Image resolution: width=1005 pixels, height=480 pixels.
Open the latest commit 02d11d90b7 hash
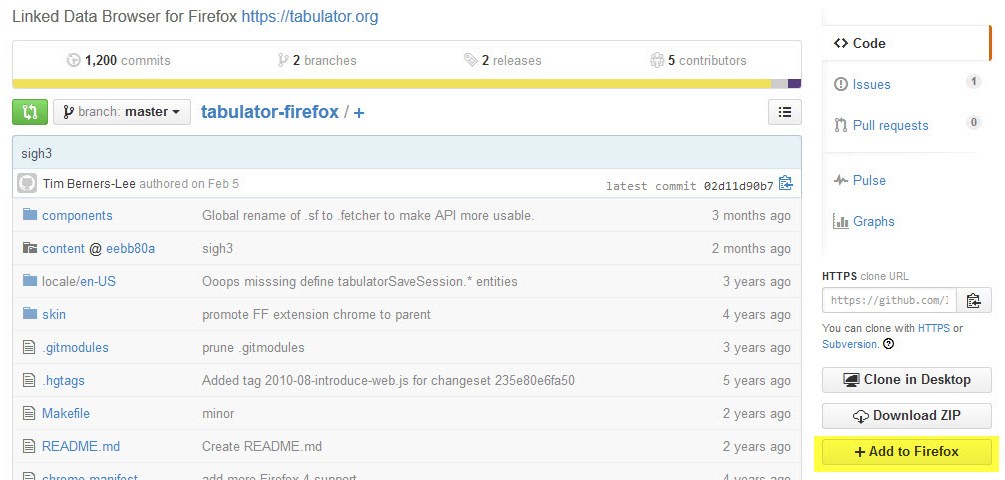[x=738, y=186]
